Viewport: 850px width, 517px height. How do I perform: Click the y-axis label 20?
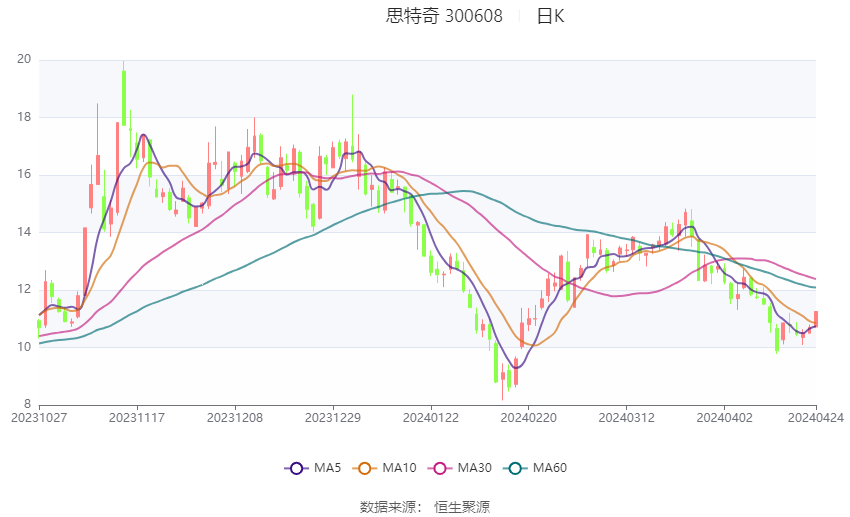[x=24, y=59]
